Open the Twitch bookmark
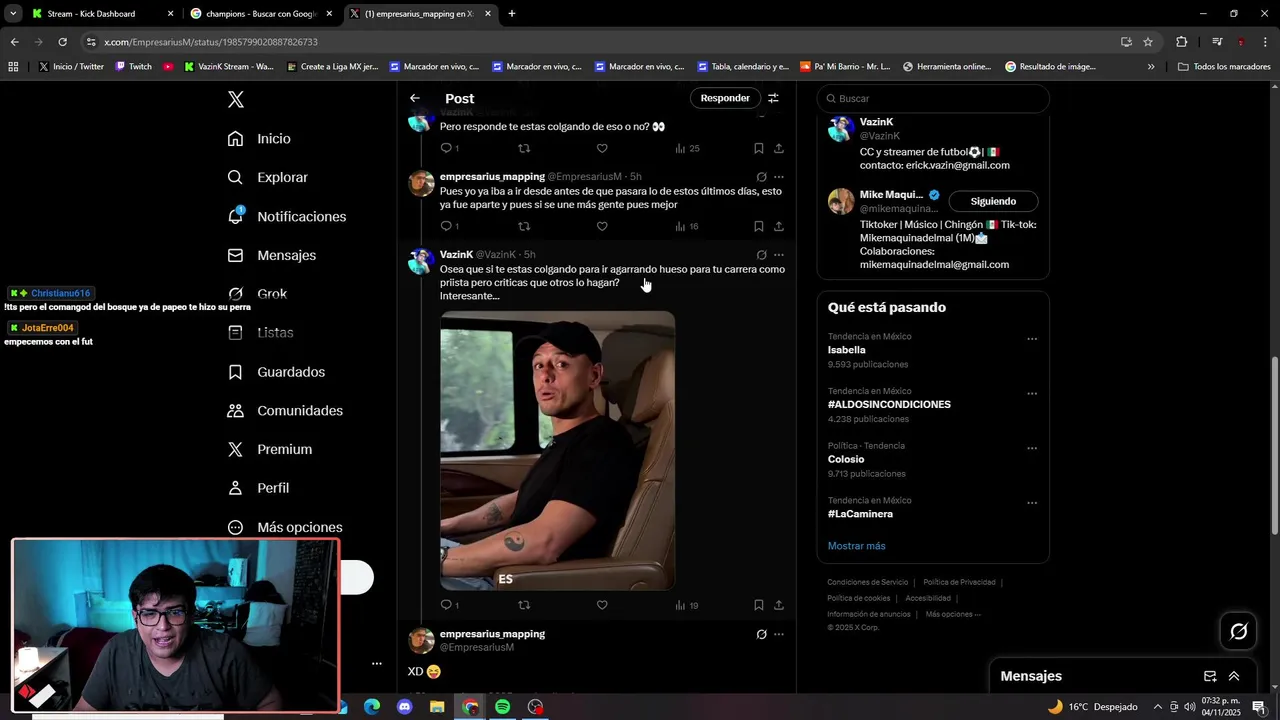 134,67
